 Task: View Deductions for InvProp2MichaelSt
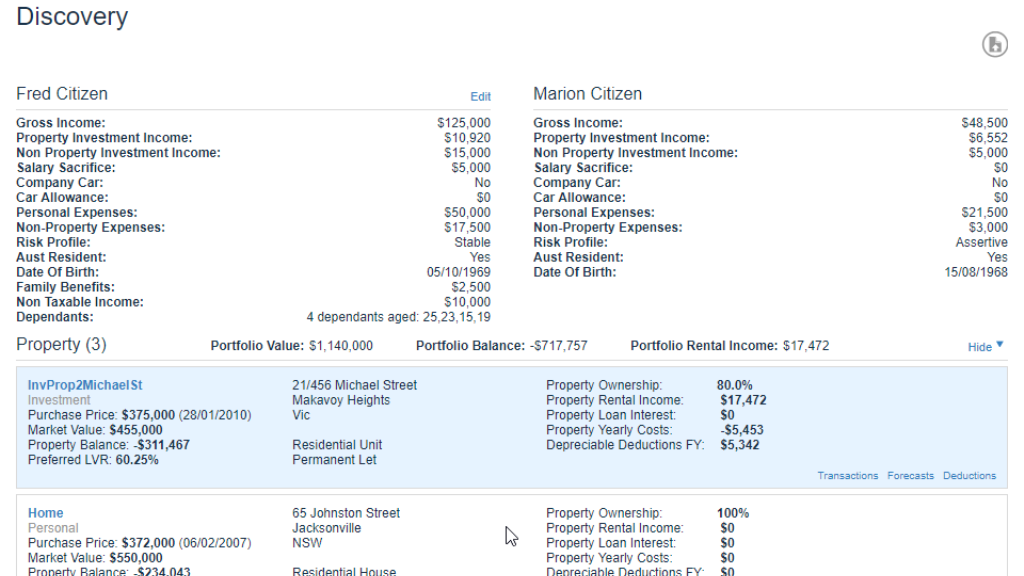[x=969, y=475]
